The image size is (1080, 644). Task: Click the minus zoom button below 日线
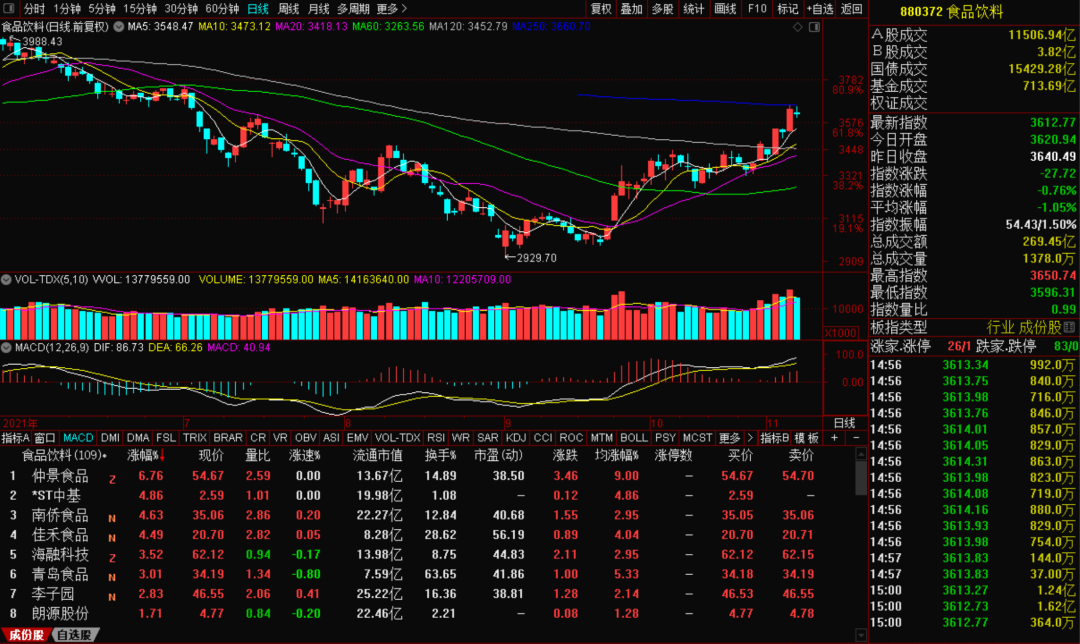coord(857,438)
